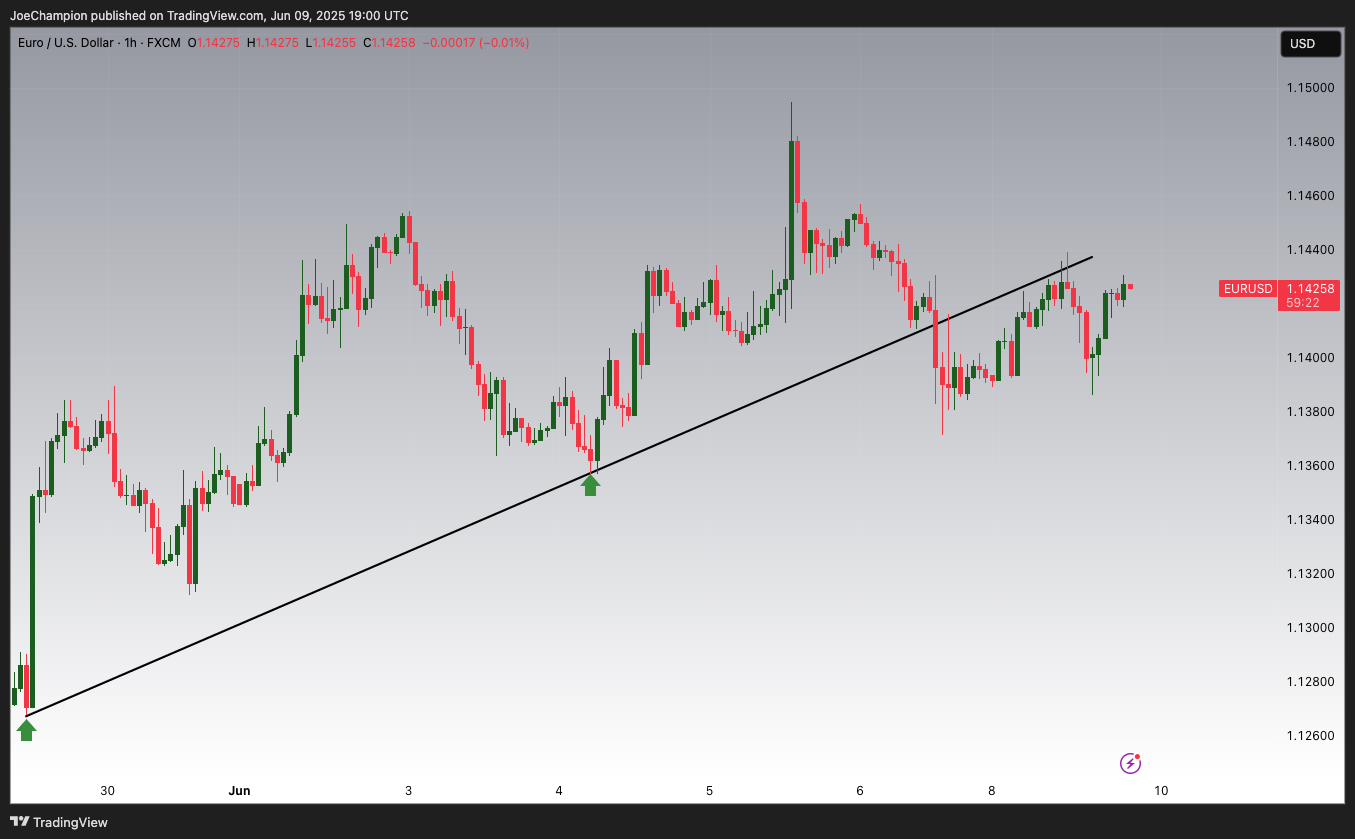1355x839 pixels.
Task: Click the 30 date label on time axis
Action: [107, 791]
